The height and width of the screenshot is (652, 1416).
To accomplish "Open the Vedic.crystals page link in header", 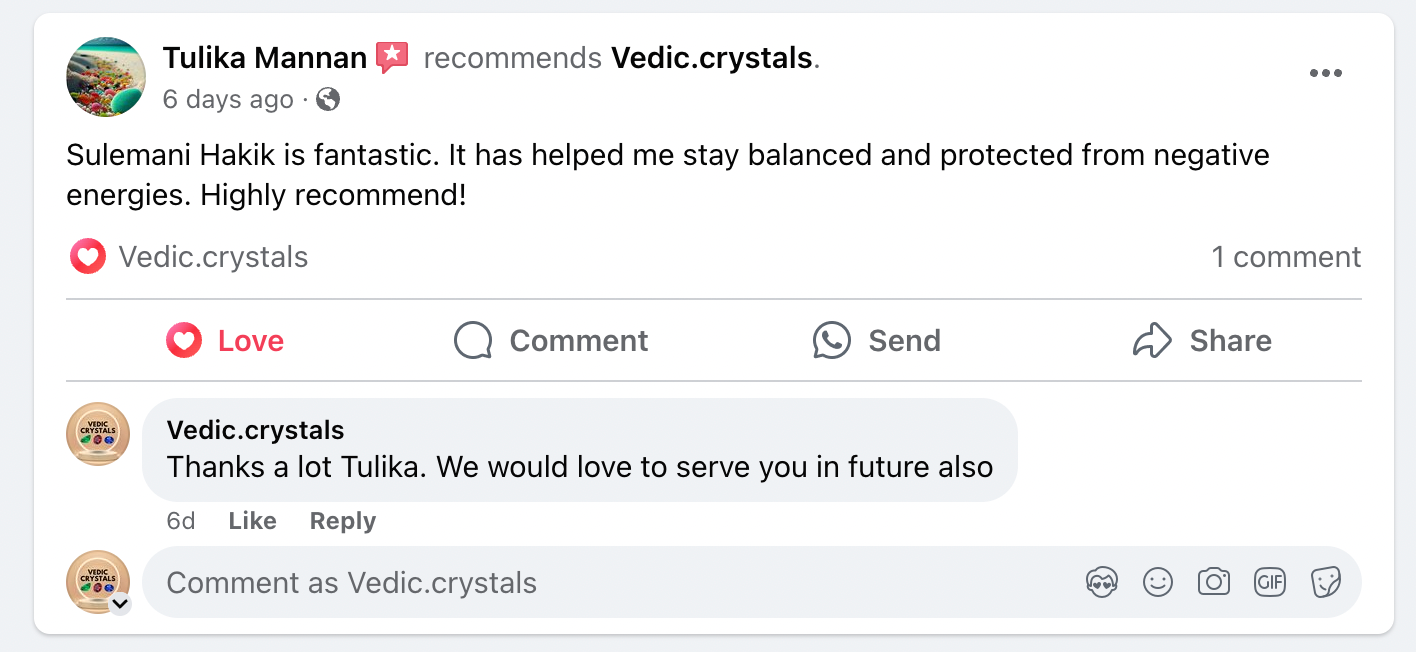I will pos(711,58).
